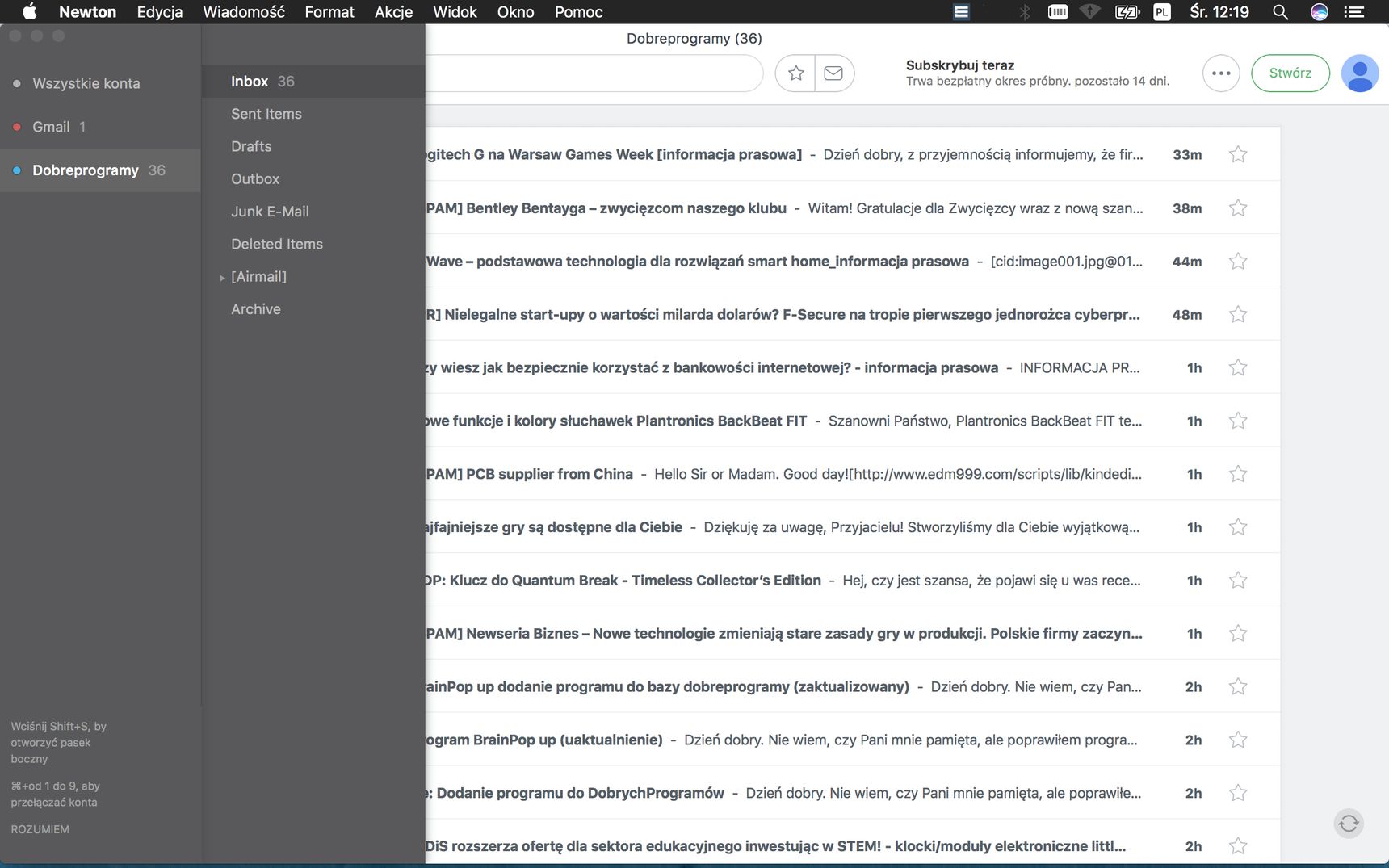Open the Newton menu
The width and height of the screenshot is (1389, 868).
(x=87, y=12)
